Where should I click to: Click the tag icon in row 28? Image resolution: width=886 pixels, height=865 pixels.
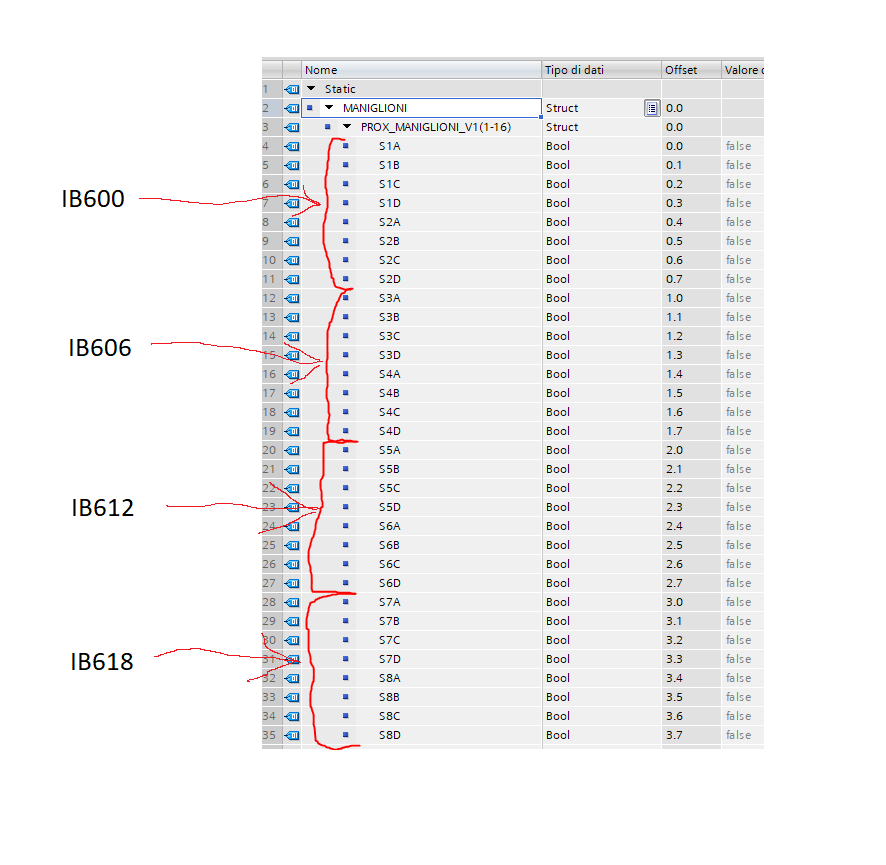click(292, 602)
